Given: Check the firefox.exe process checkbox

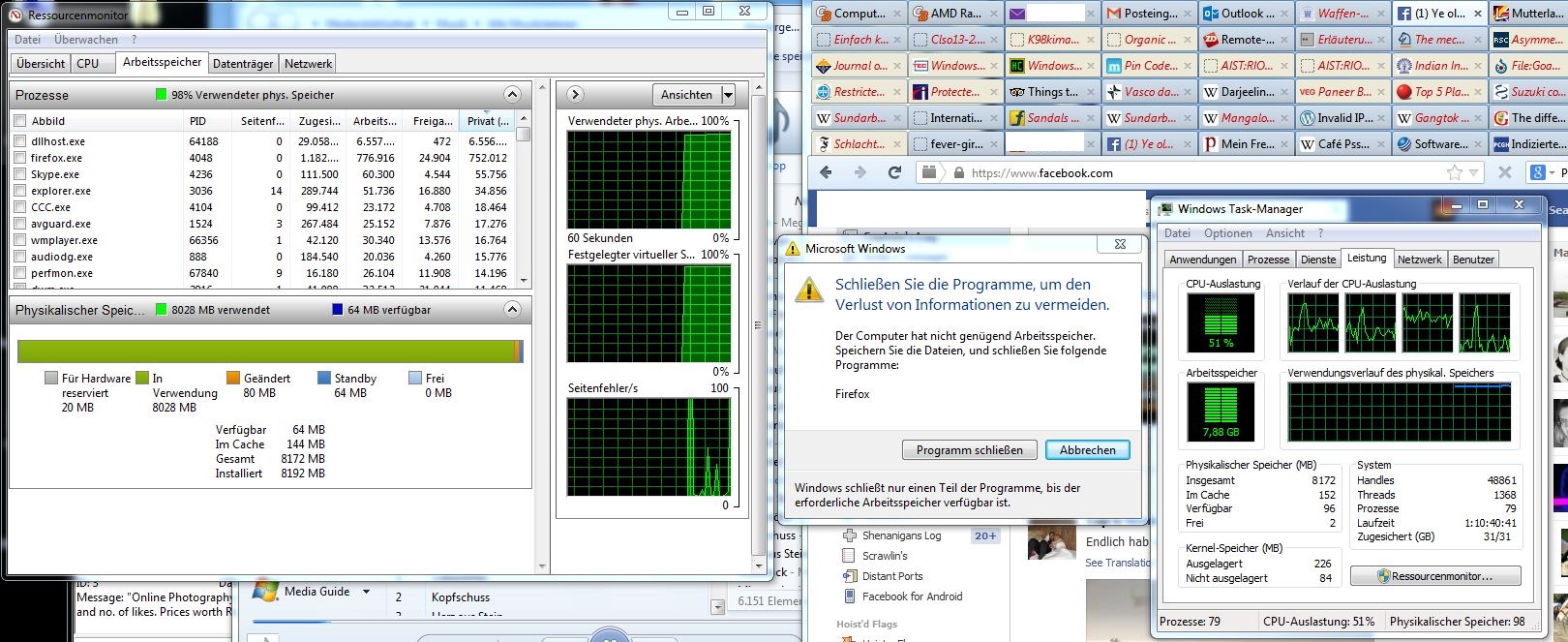Looking at the screenshot, I should tap(20, 158).
